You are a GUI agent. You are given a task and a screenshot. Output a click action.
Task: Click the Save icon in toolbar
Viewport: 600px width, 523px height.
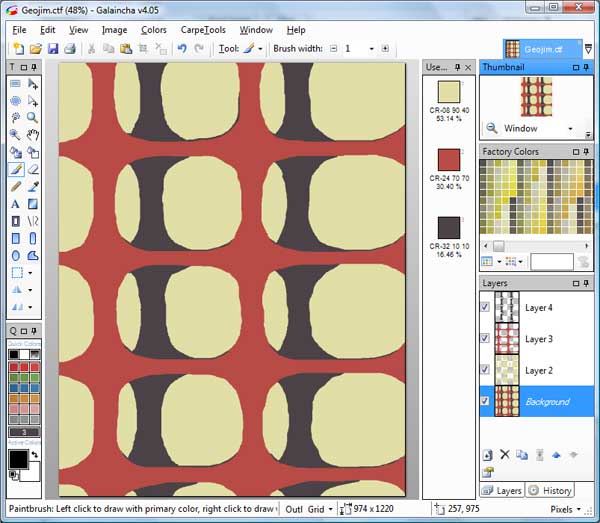[52, 48]
